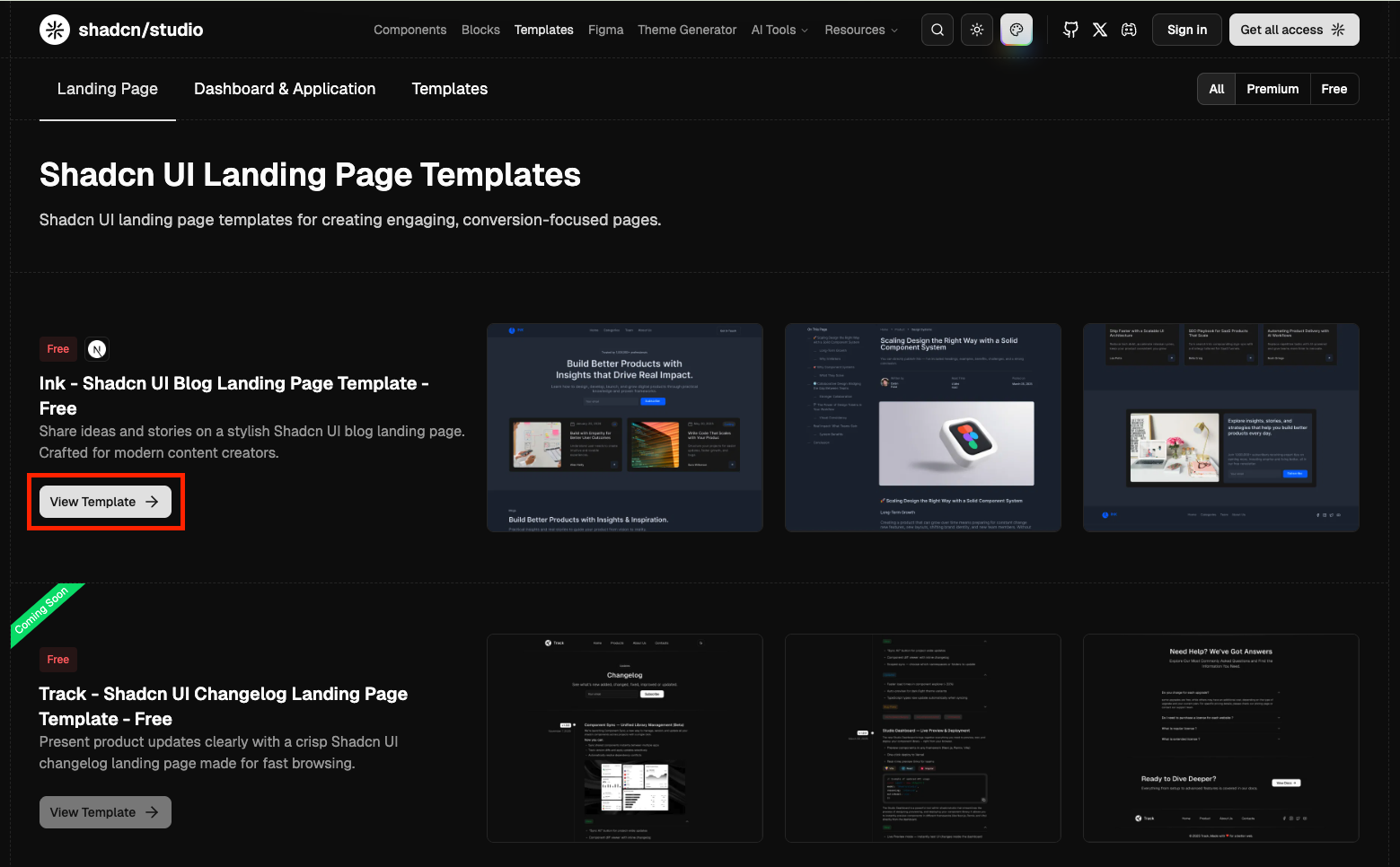Show only Free templates filter

click(x=1334, y=89)
